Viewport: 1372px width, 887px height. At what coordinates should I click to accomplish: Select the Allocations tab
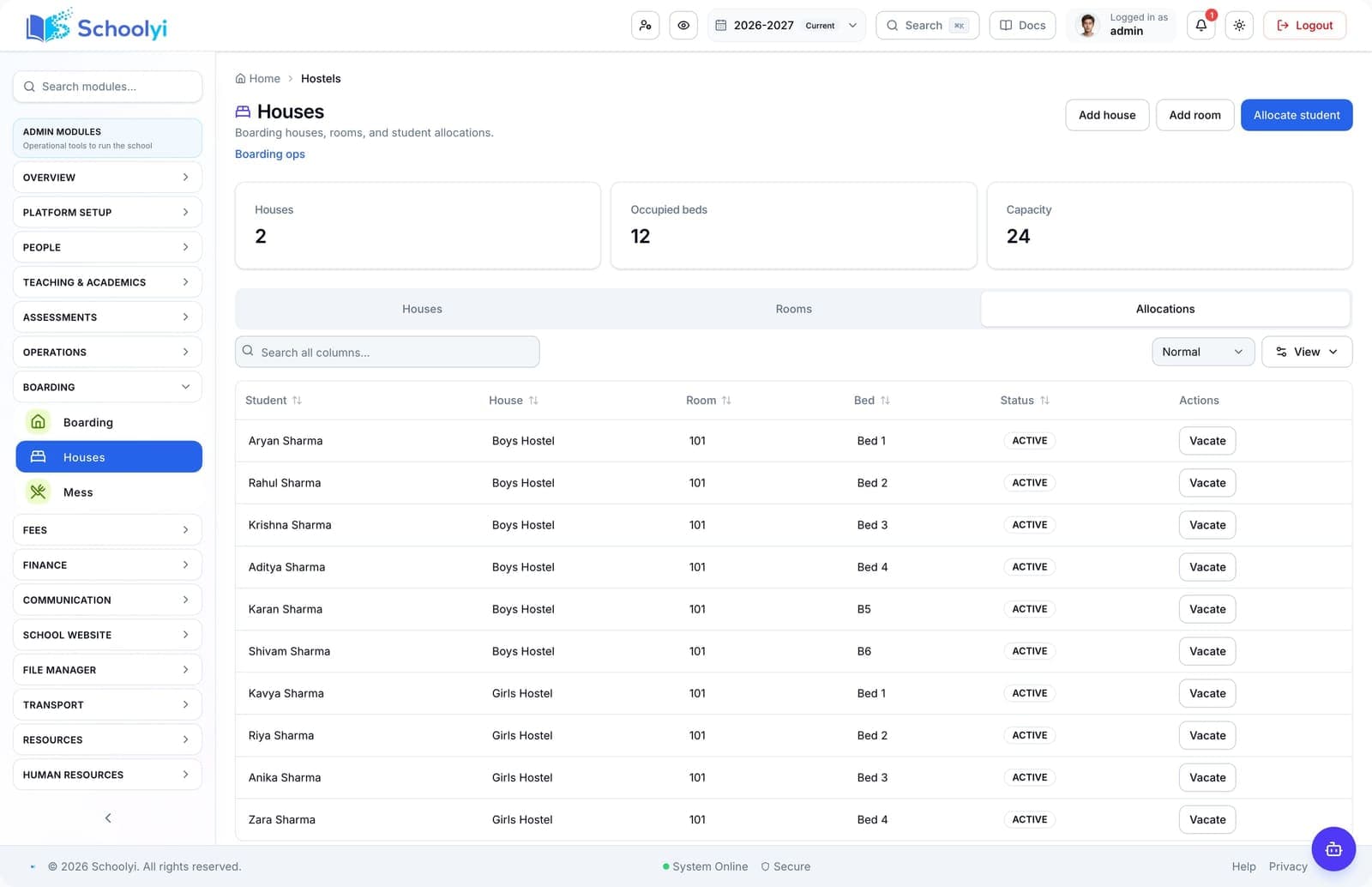tap(1165, 309)
